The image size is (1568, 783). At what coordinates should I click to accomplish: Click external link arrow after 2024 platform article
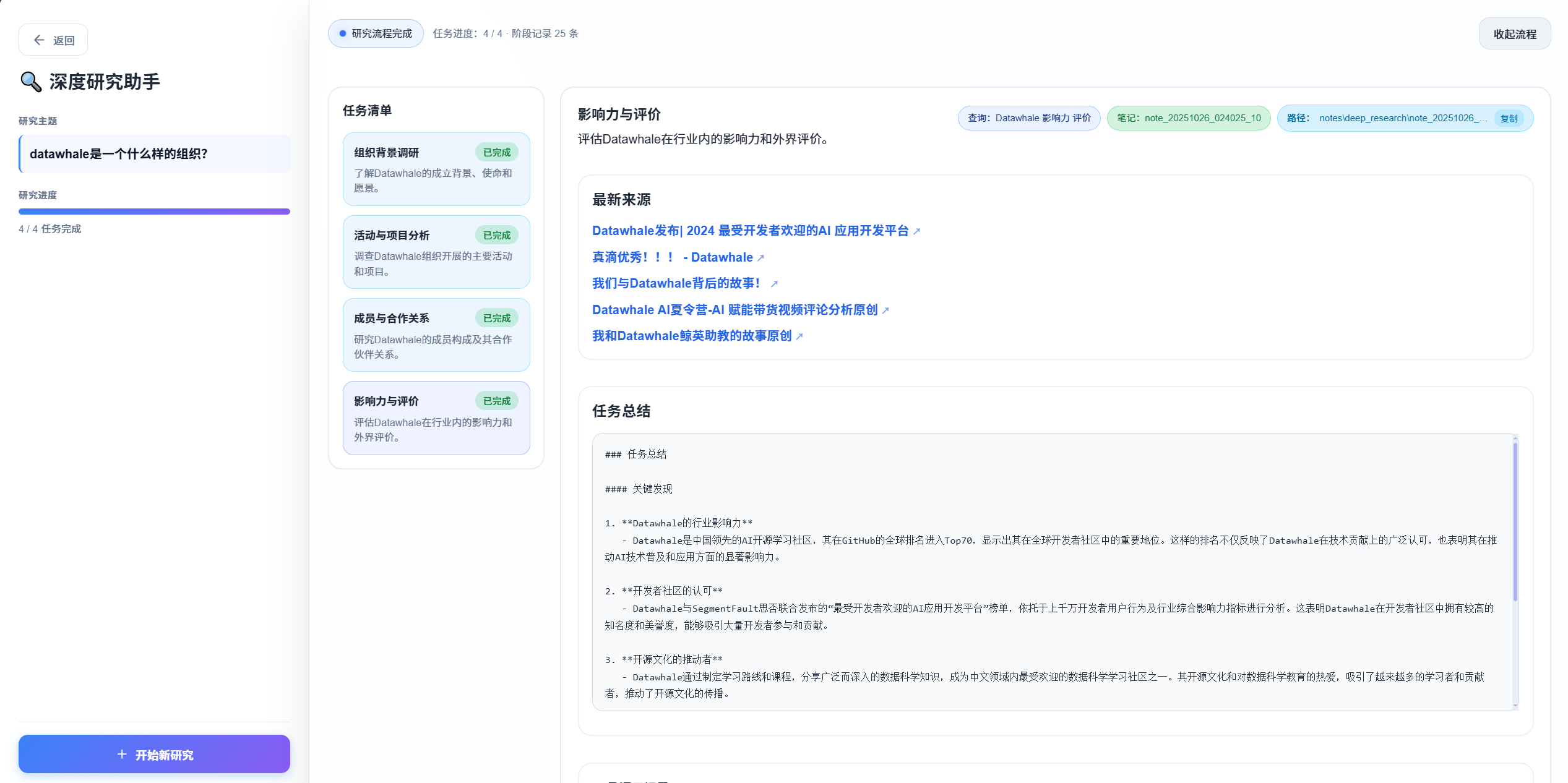pyautogui.click(x=917, y=231)
